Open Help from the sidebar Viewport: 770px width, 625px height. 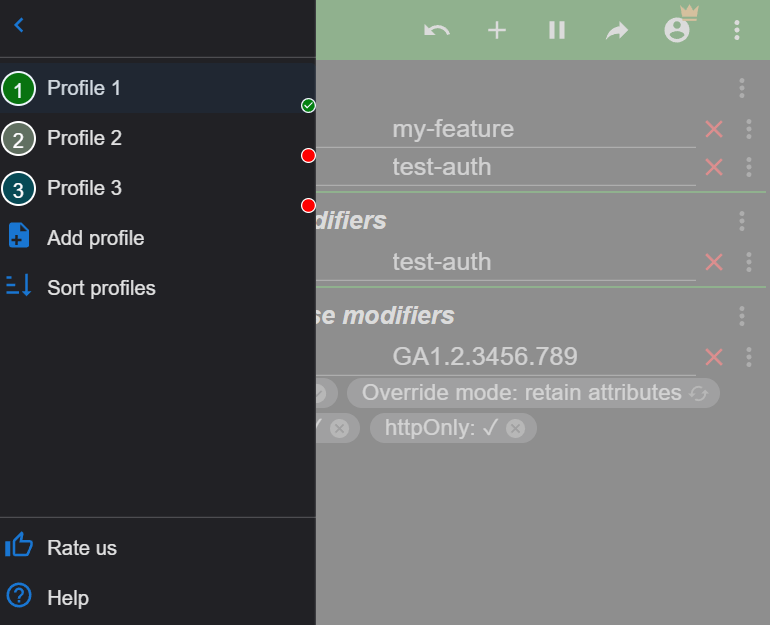click(67, 598)
